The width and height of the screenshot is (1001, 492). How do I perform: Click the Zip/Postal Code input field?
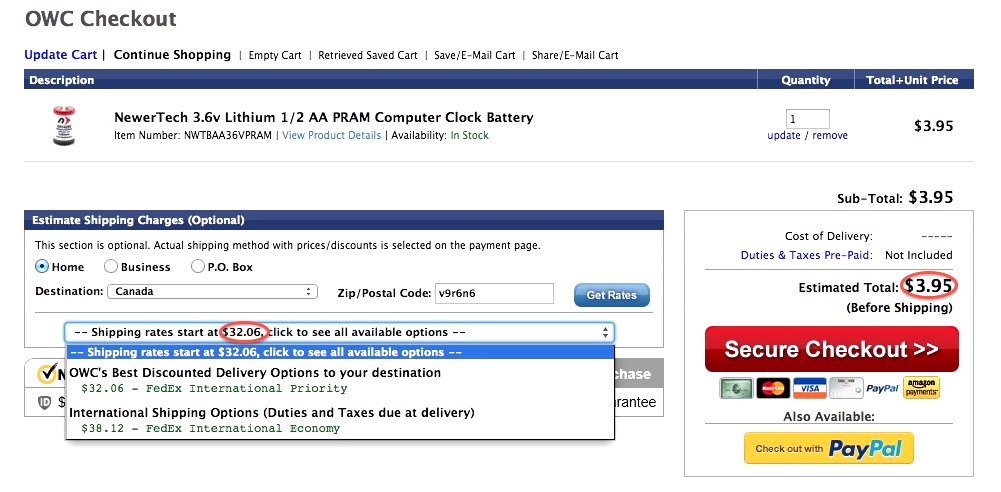coord(494,294)
